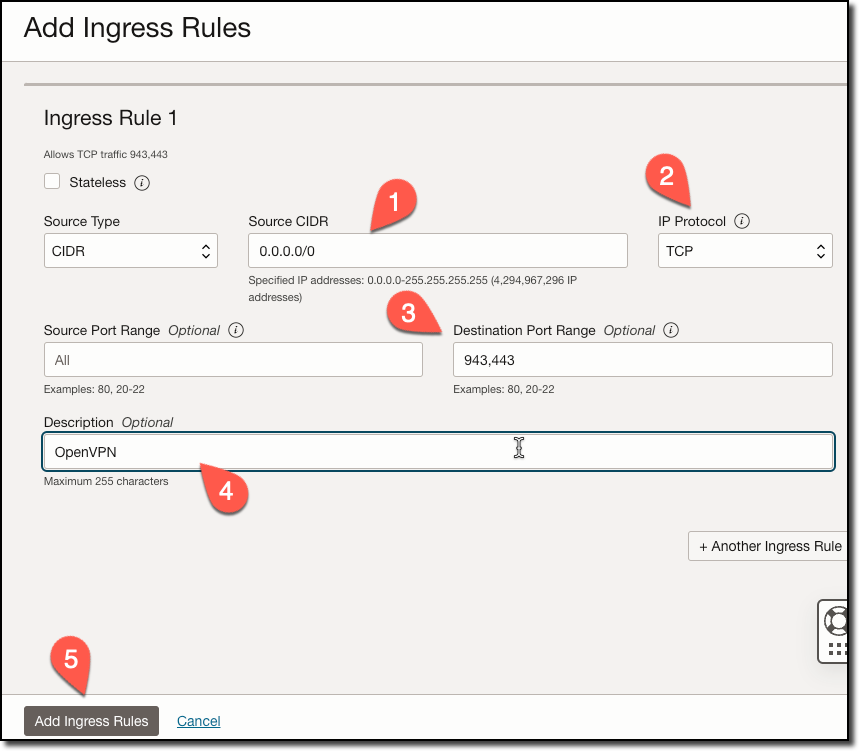Select the Description field containing OpenVPN
859x751 pixels.
[437, 451]
